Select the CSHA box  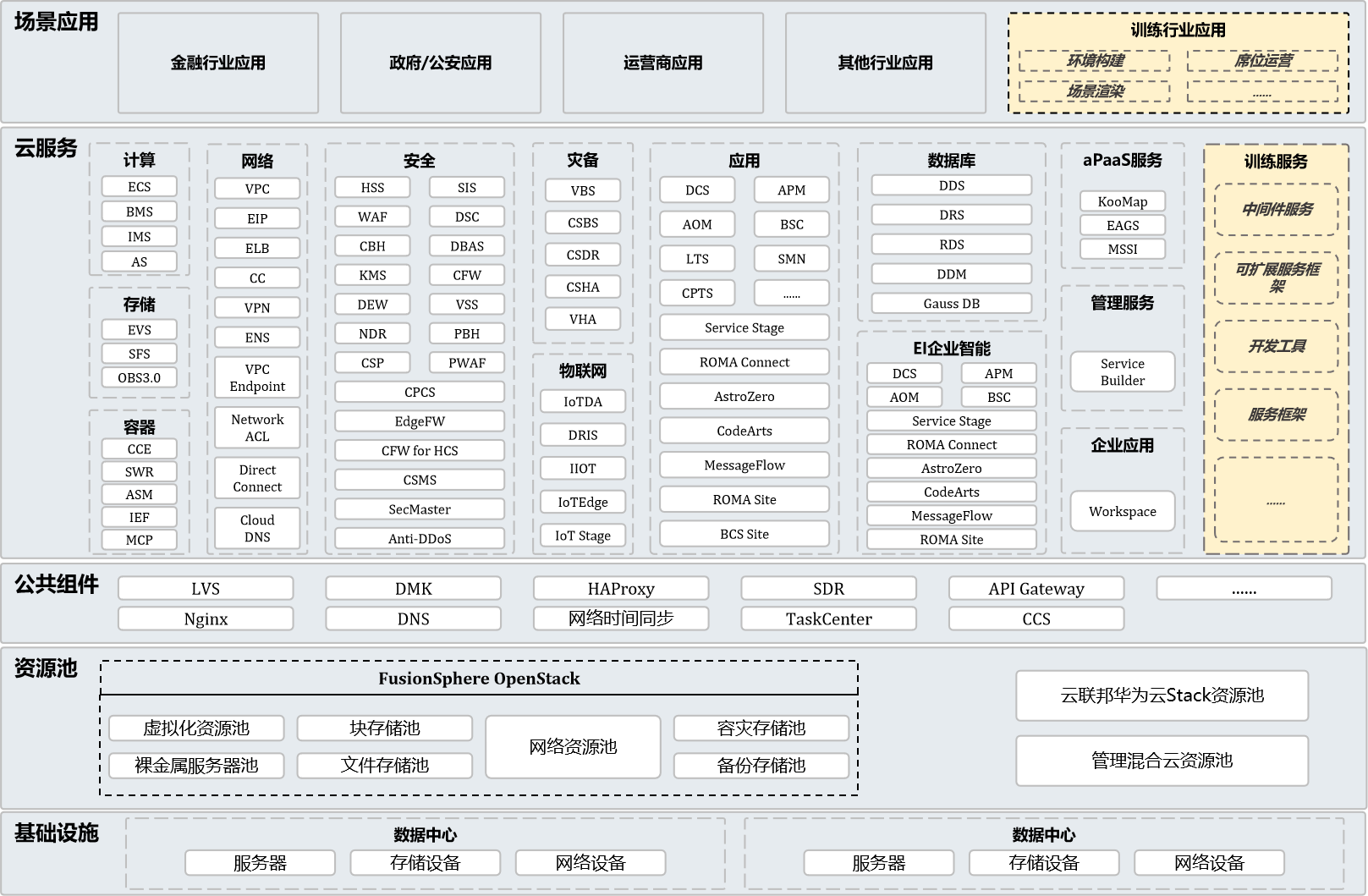(x=583, y=287)
